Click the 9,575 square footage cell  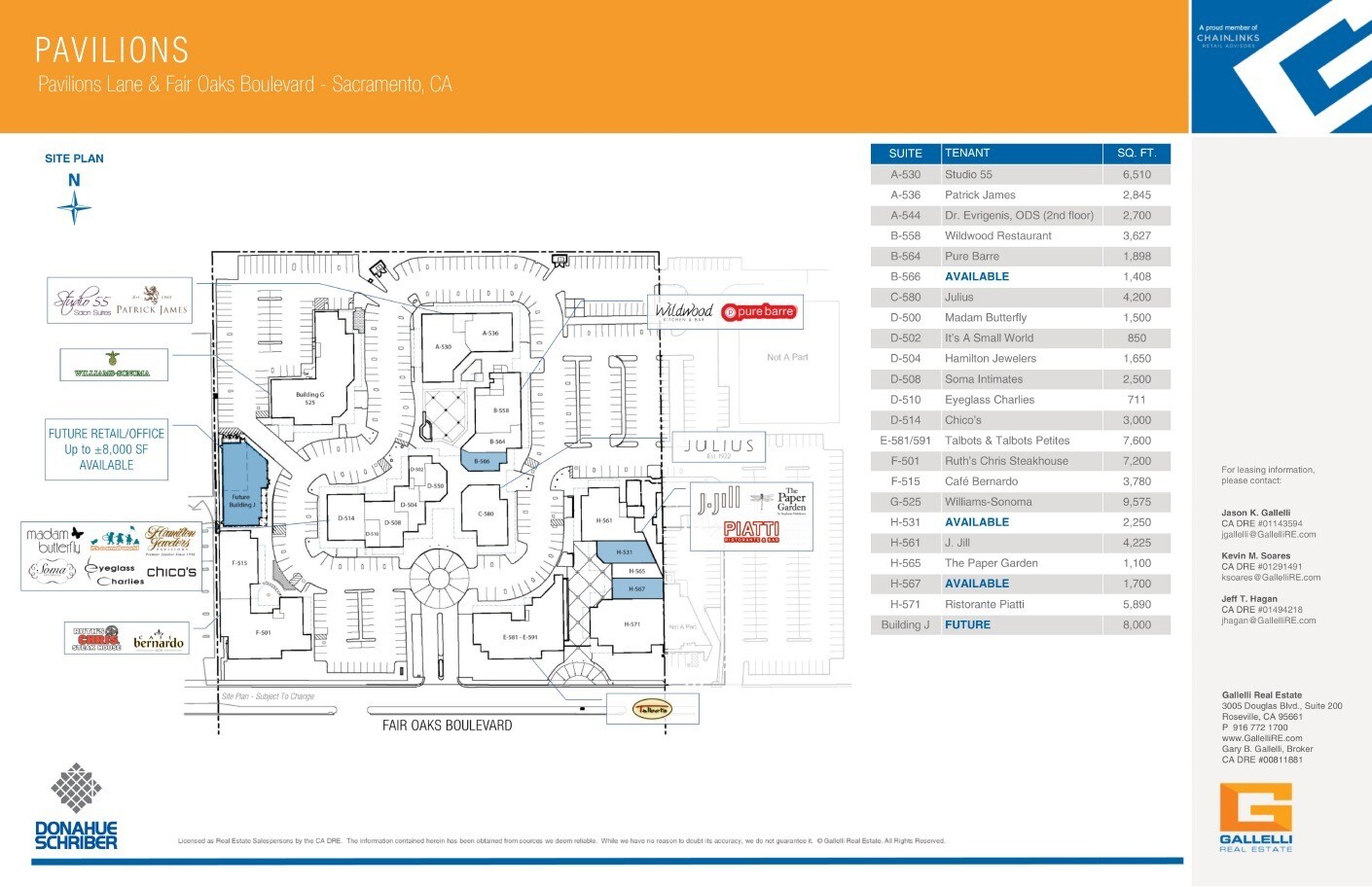(1137, 502)
